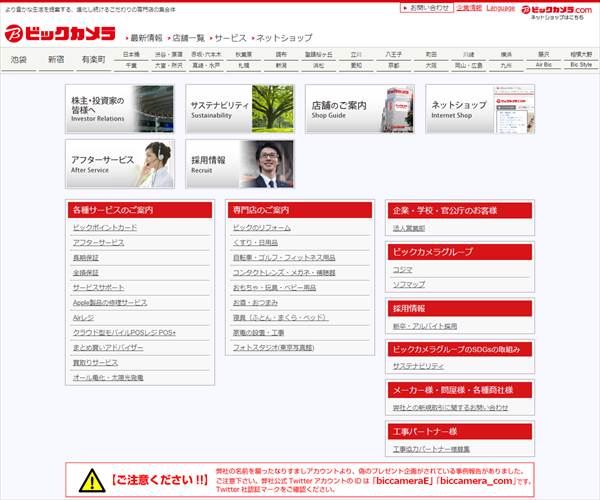Open the 最新情報 menu item
The height and width of the screenshot is (500, 600).
pos(144,38)
